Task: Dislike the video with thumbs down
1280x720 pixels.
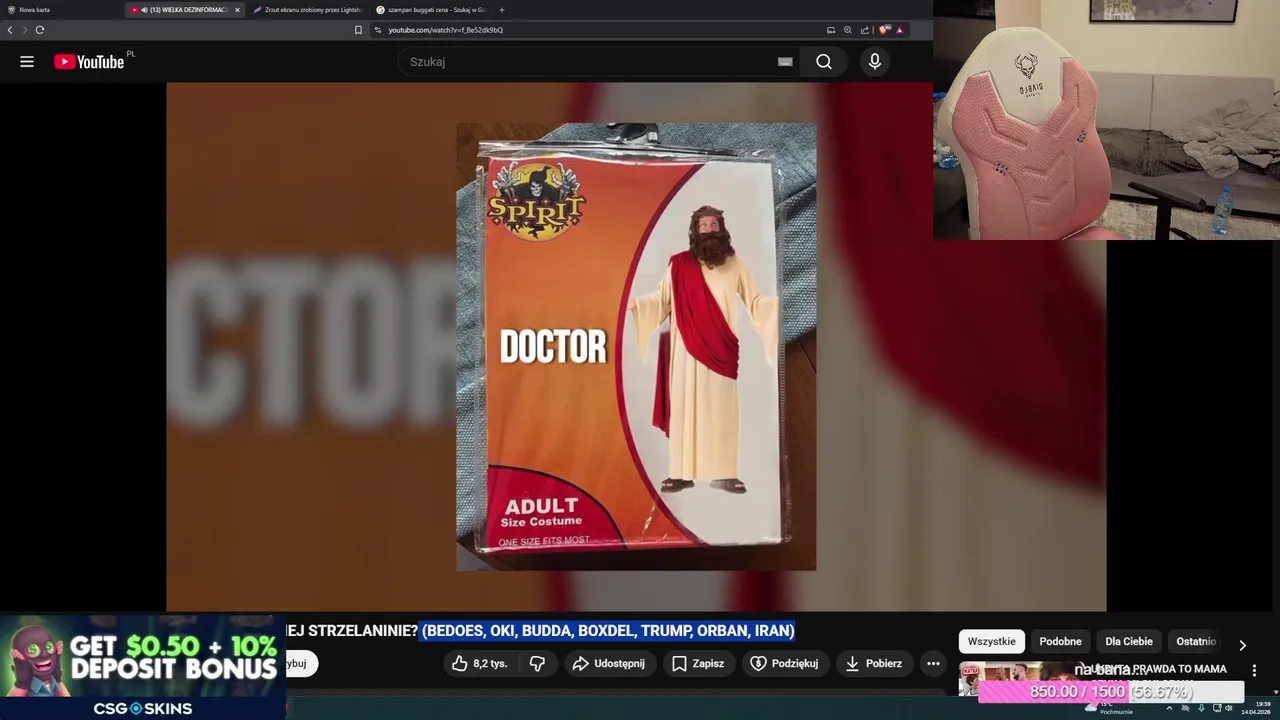Action: pyautogui.click(x=537, y=663)
